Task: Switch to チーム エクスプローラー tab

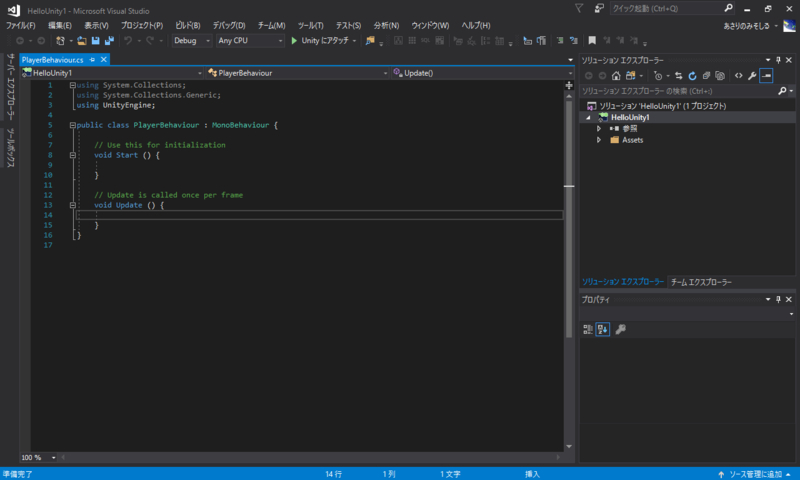Action: click(701, 282)
